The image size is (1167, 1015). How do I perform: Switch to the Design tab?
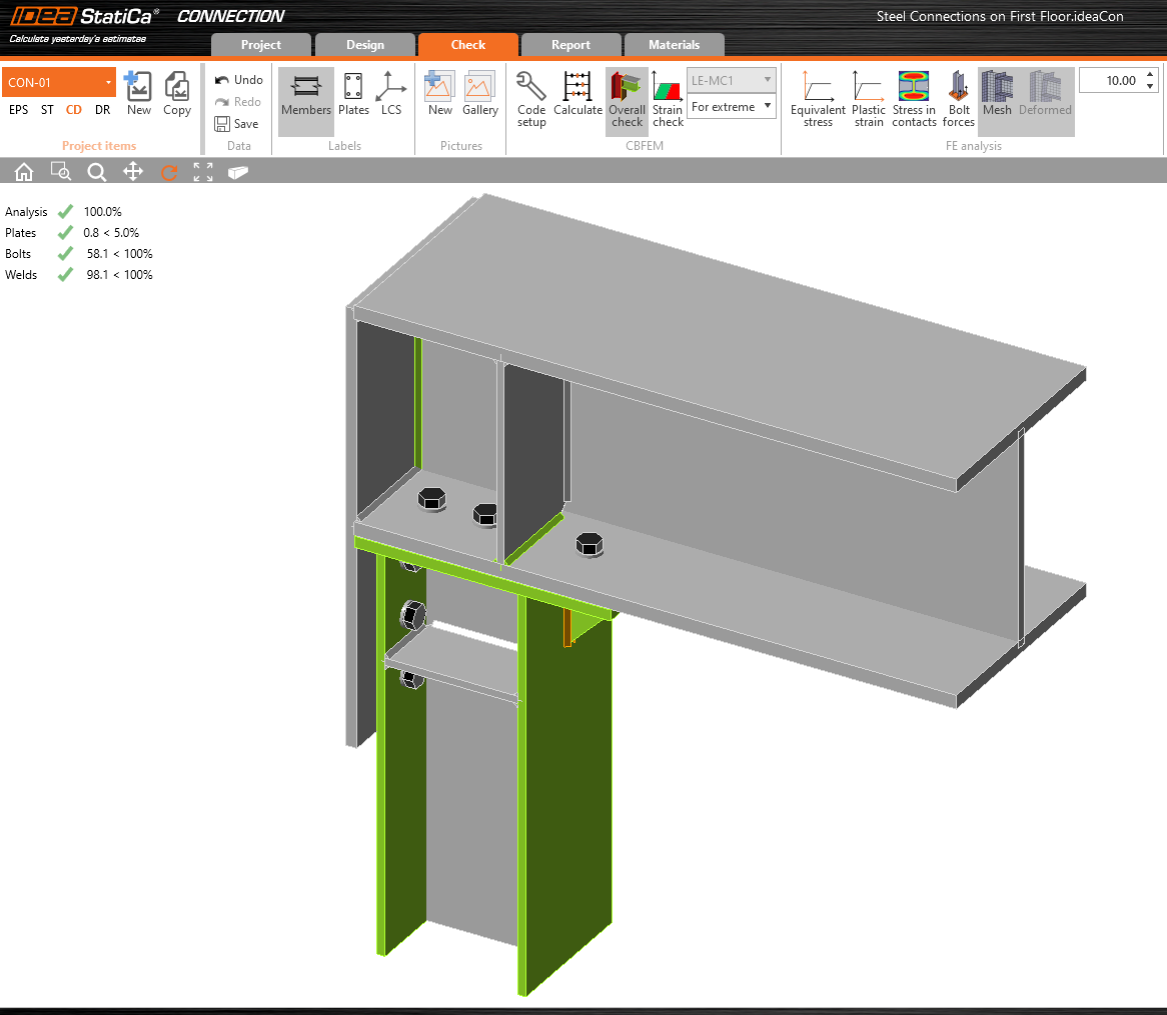364,45
